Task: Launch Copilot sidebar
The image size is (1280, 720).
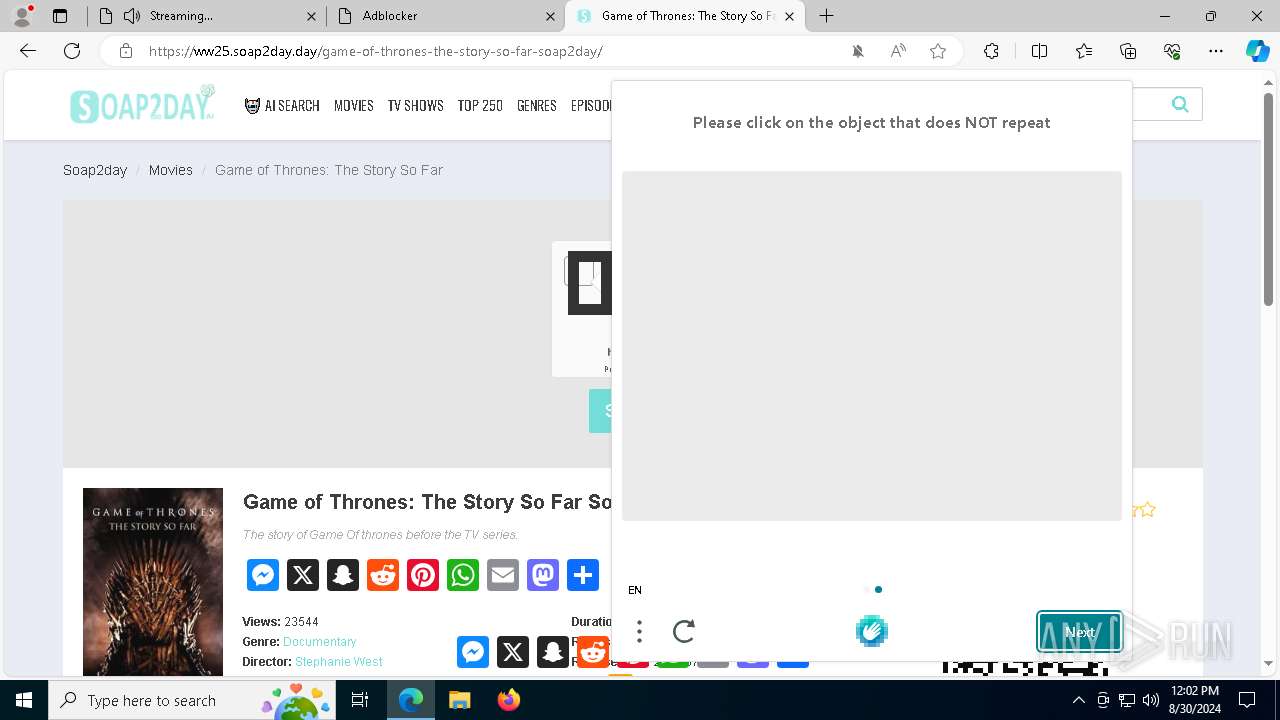Action: (x=1258, y=51)
